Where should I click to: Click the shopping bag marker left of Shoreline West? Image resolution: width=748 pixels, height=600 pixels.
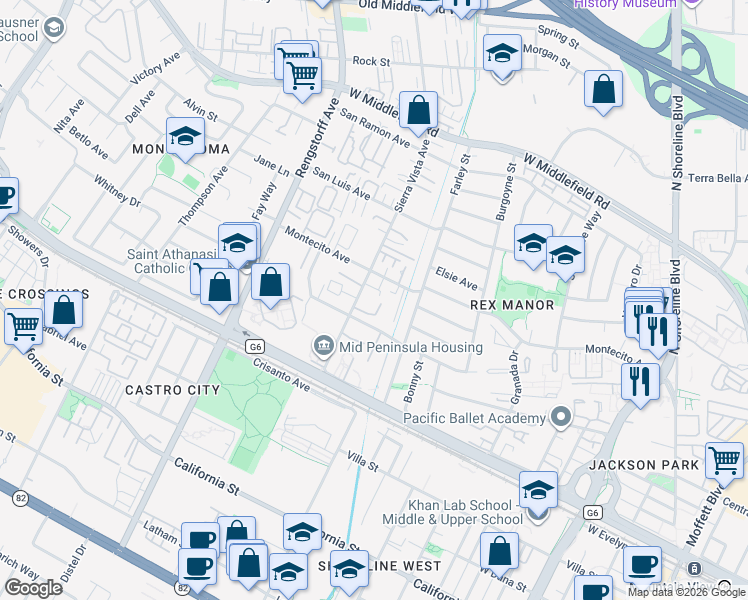click(x=249, y=563)
